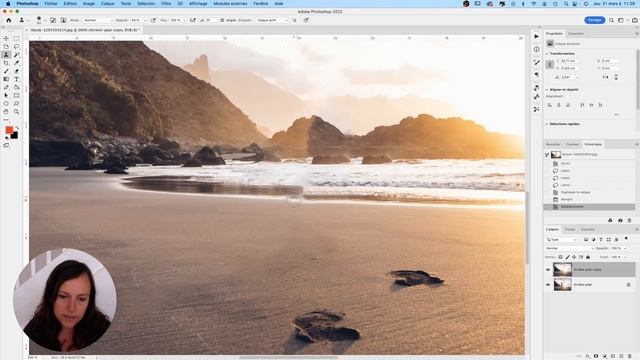Hide the top copy layer eye
640x360 pixels.
pos(548,270)
